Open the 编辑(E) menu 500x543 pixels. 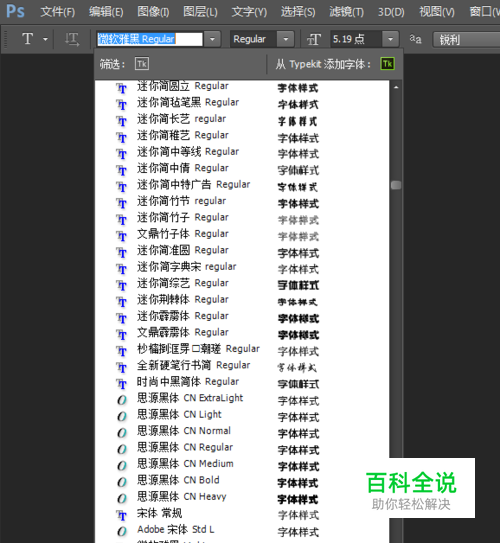tap(106, 12)
